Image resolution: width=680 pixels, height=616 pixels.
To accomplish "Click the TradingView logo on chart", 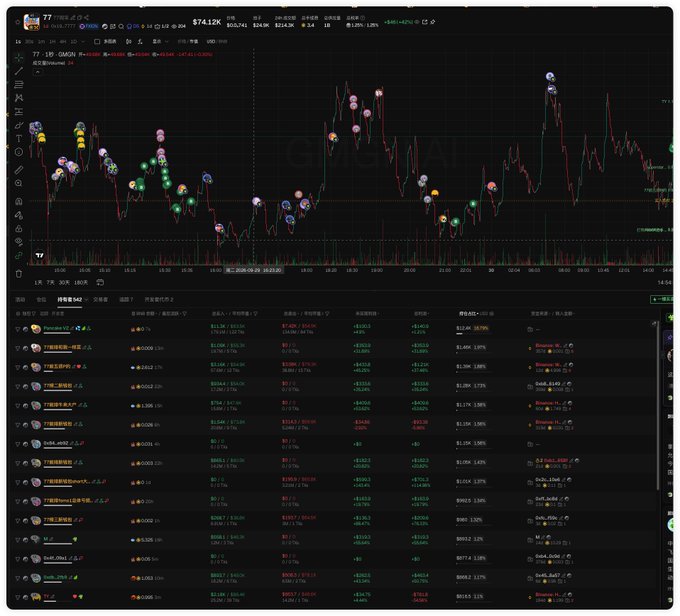I will [x=39, y=255].
